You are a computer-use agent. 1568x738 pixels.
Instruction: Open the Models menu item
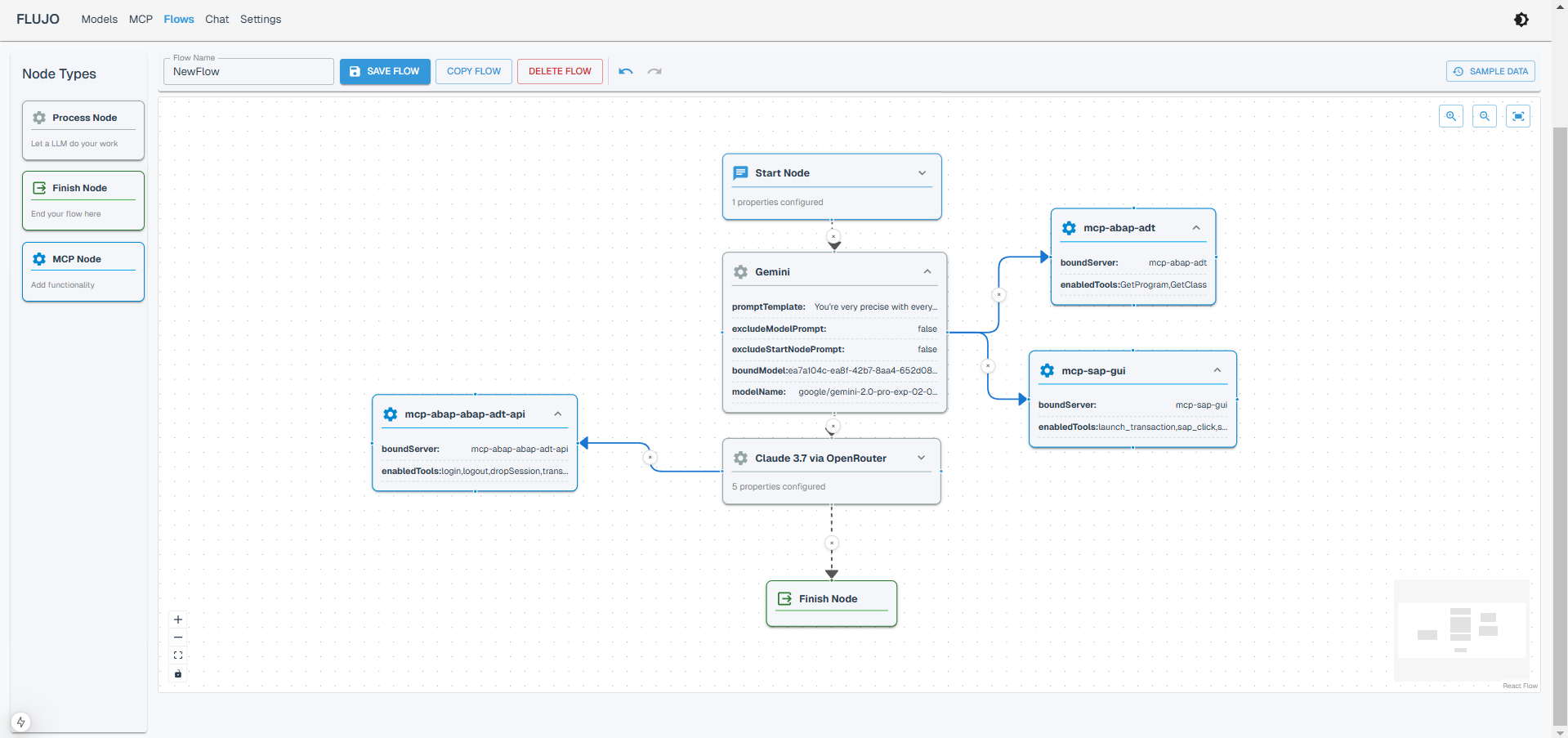pyautogui.click(x=99, y=19)
